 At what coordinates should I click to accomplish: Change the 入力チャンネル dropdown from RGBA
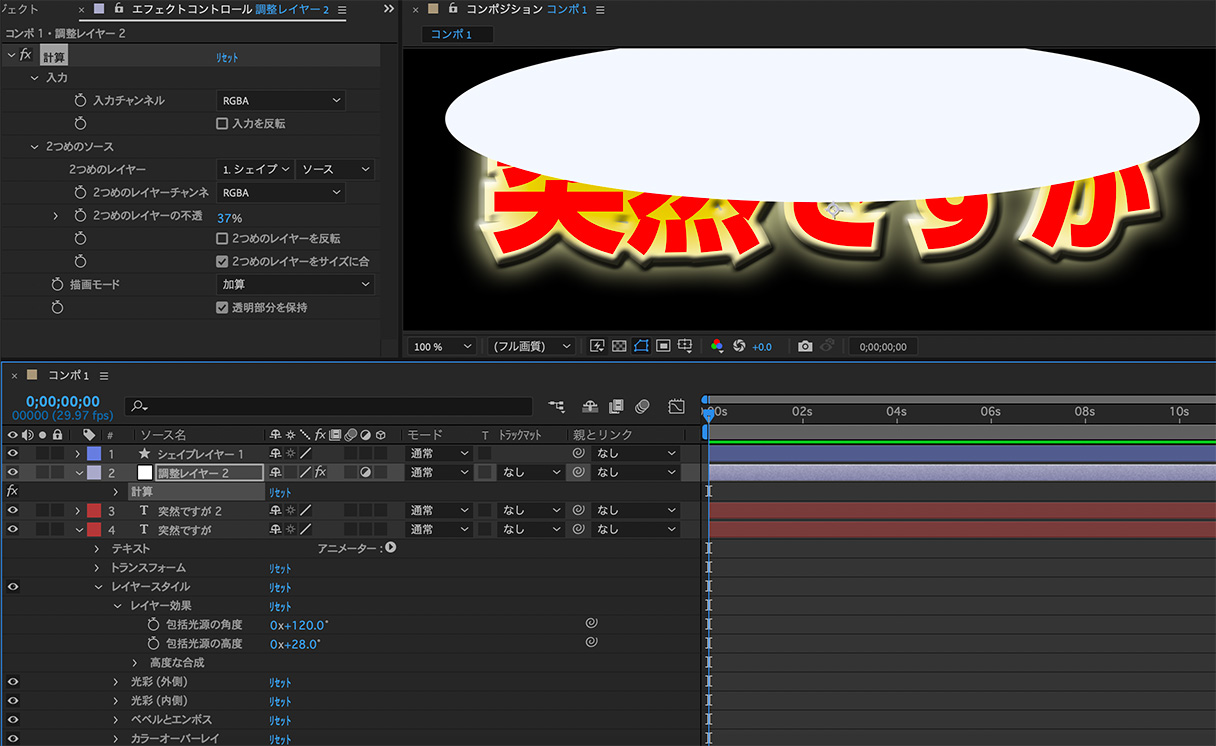280,100
